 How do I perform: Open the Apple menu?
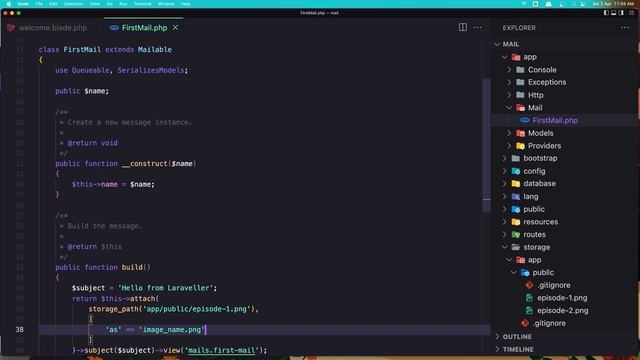pyautogui.click(x=9, y=4)
